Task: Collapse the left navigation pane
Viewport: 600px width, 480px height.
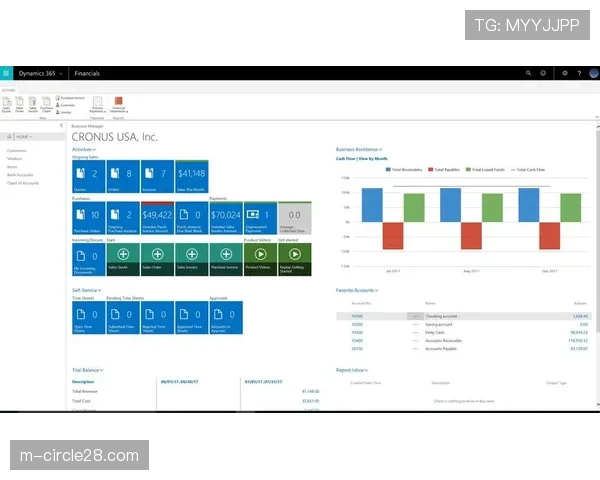Action: point(61,126)
